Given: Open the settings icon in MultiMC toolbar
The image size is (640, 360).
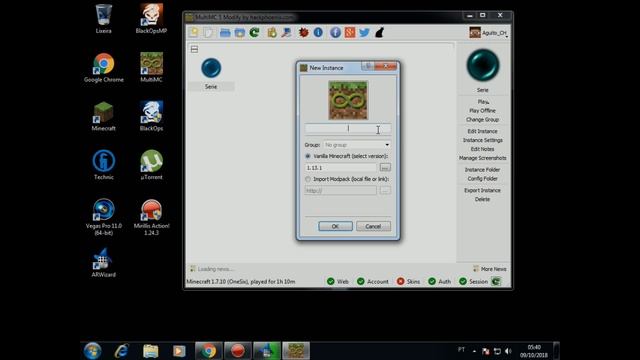Looking at the screenshot, I should click(287, 33).
